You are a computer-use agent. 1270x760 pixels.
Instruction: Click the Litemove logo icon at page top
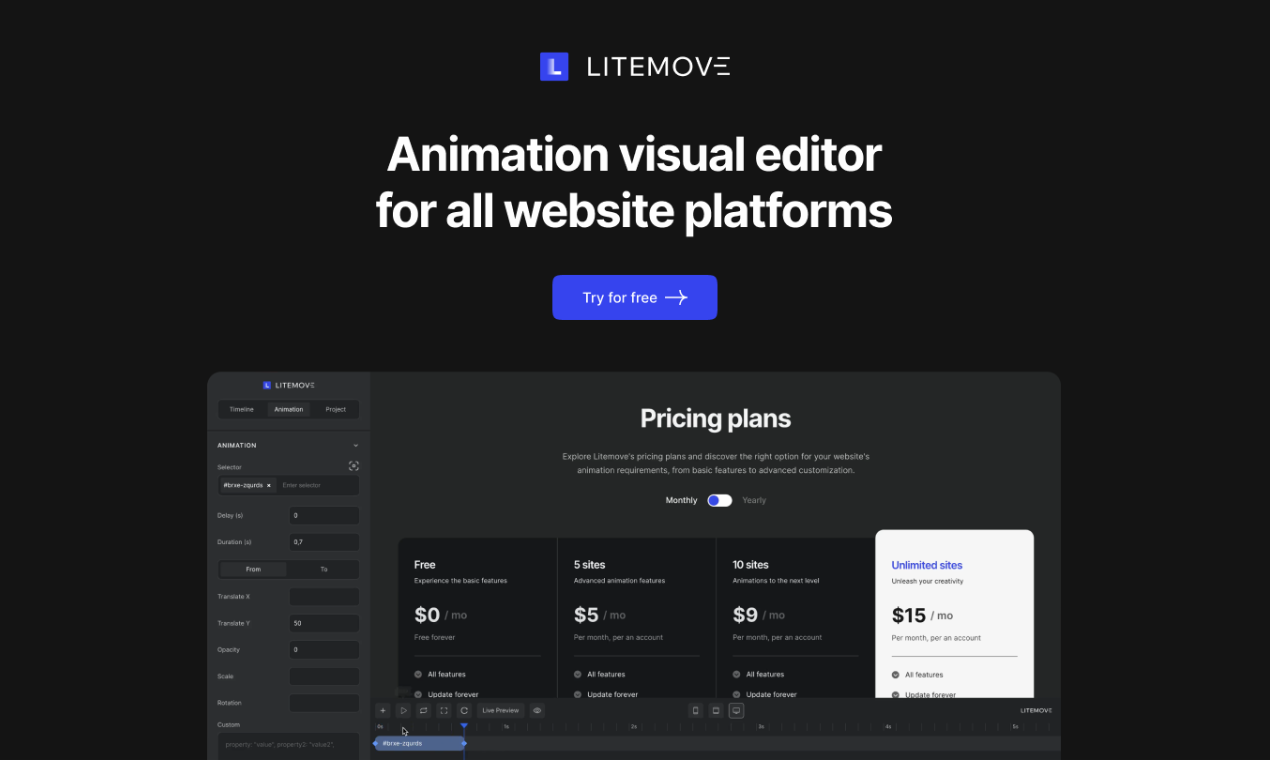[554, 67]
